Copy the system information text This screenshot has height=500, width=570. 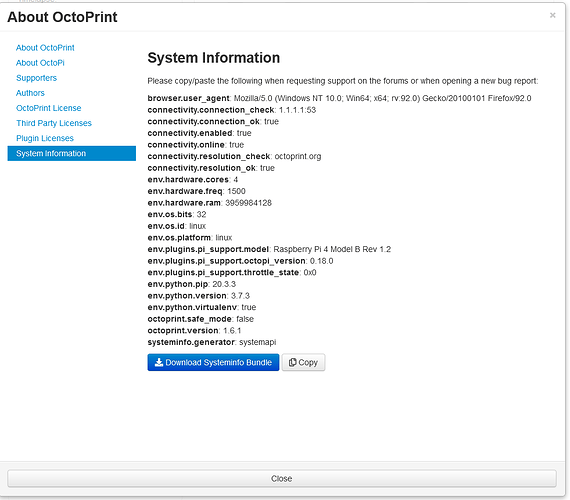click(x=304, y=363)
